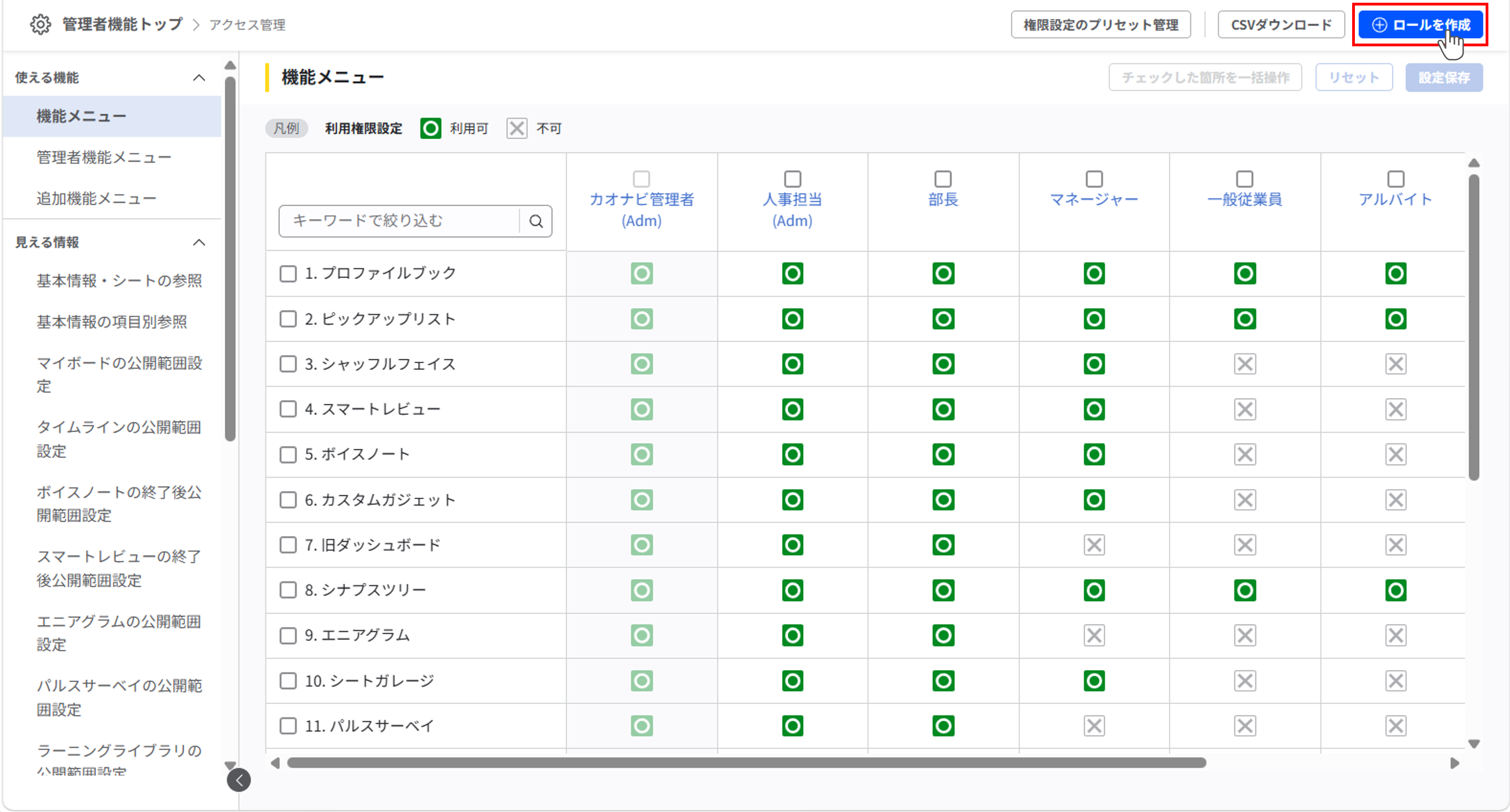Image resolution: width=1510 pixels, height=812 pixels.
Task: Toggle 人事担当 permission for エニアグラム
Action: pyautogui.click(x=792, y=635)
